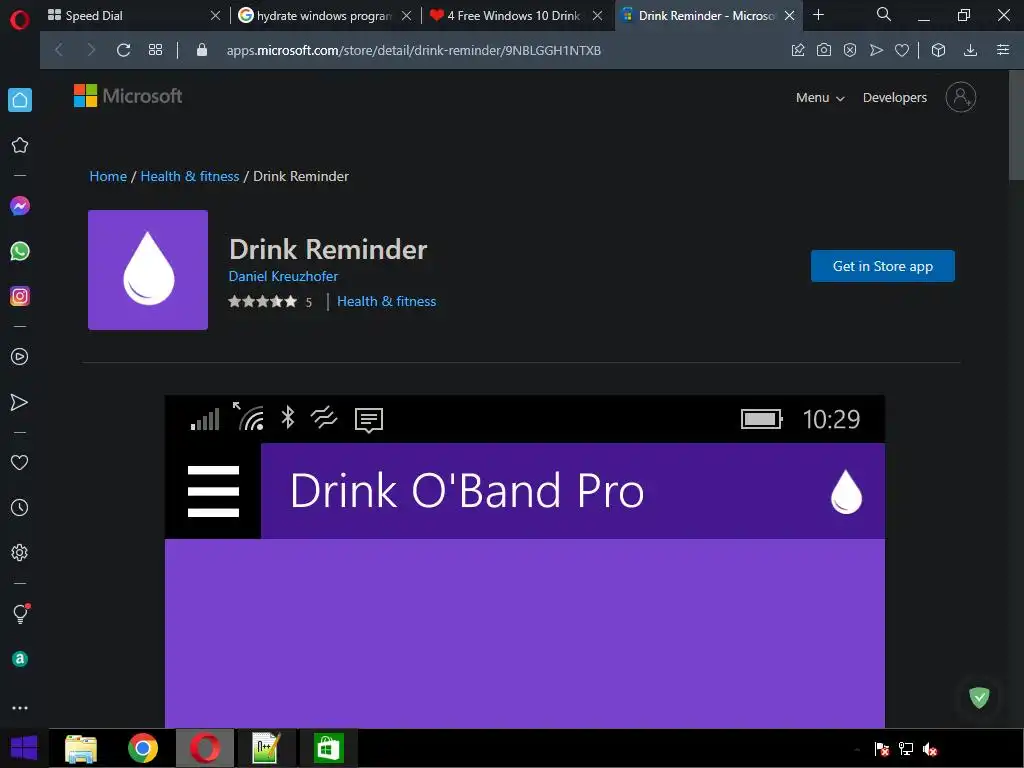
Task: Open Settings gear in the sidebar
Action: click(20, 552)
